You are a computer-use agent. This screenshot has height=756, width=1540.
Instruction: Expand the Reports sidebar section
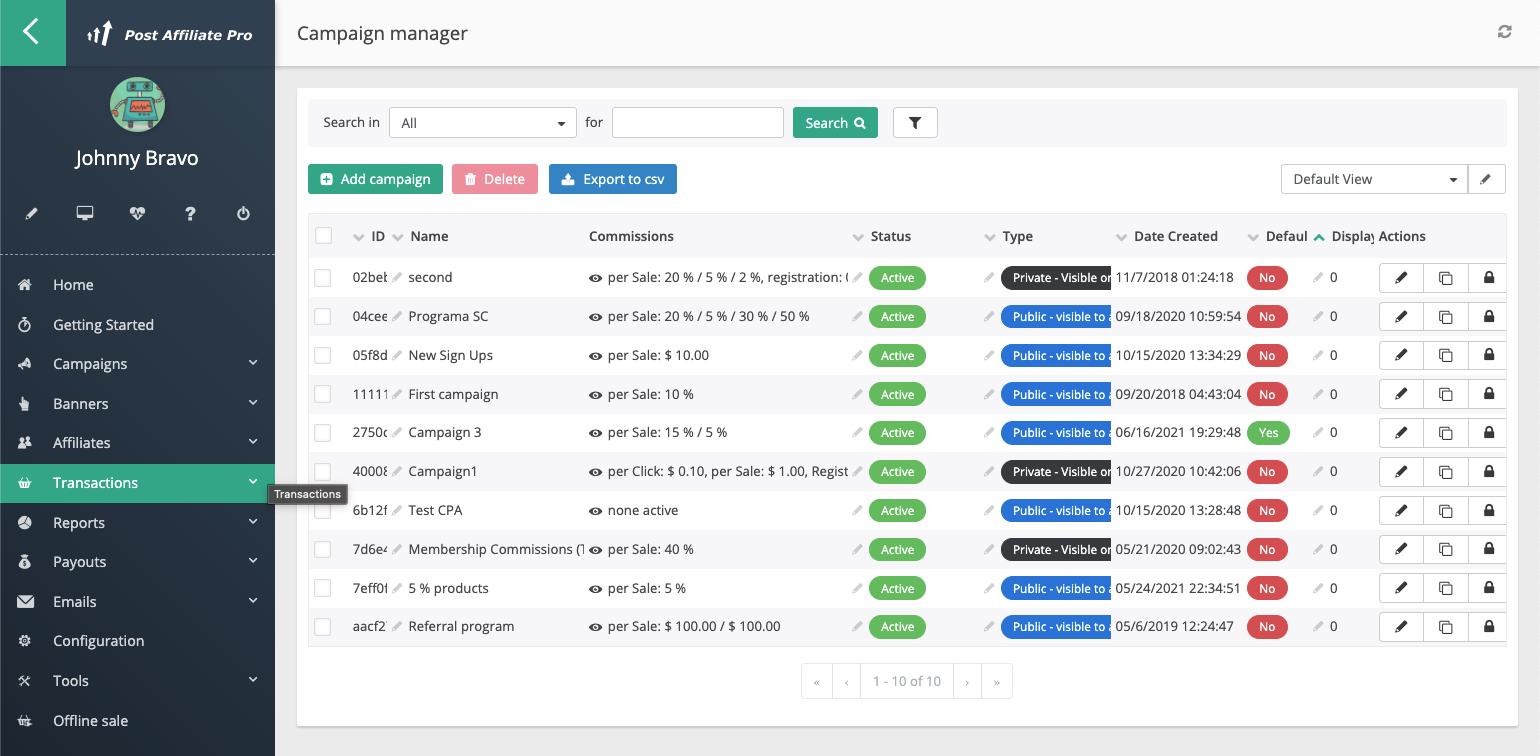coord(78,522)
